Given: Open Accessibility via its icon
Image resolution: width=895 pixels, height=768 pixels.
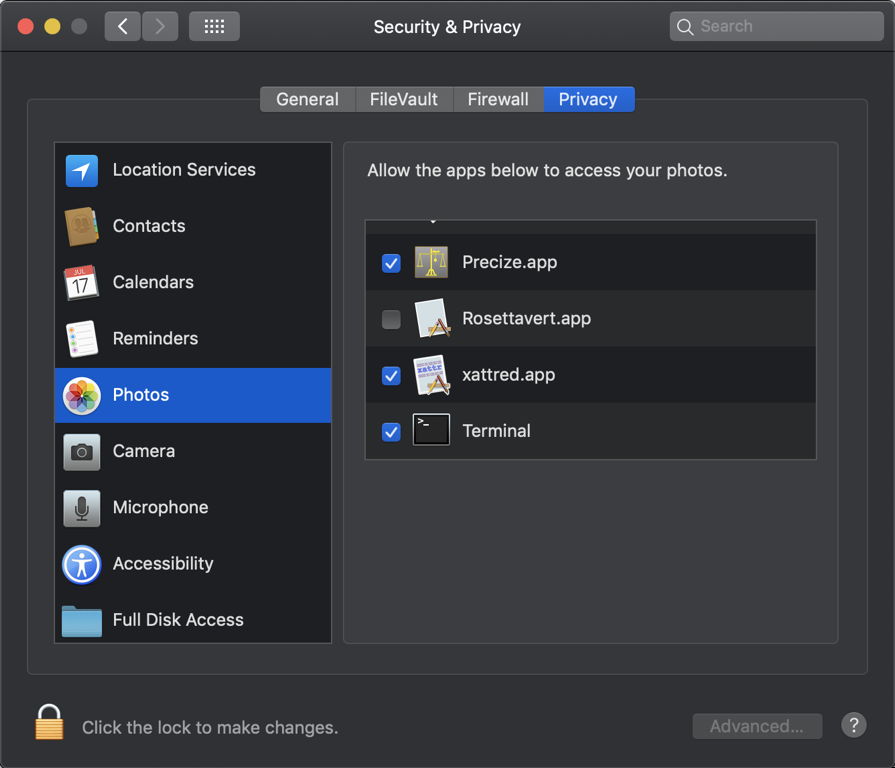Looking at the screenshot, I should pos(82,564).
